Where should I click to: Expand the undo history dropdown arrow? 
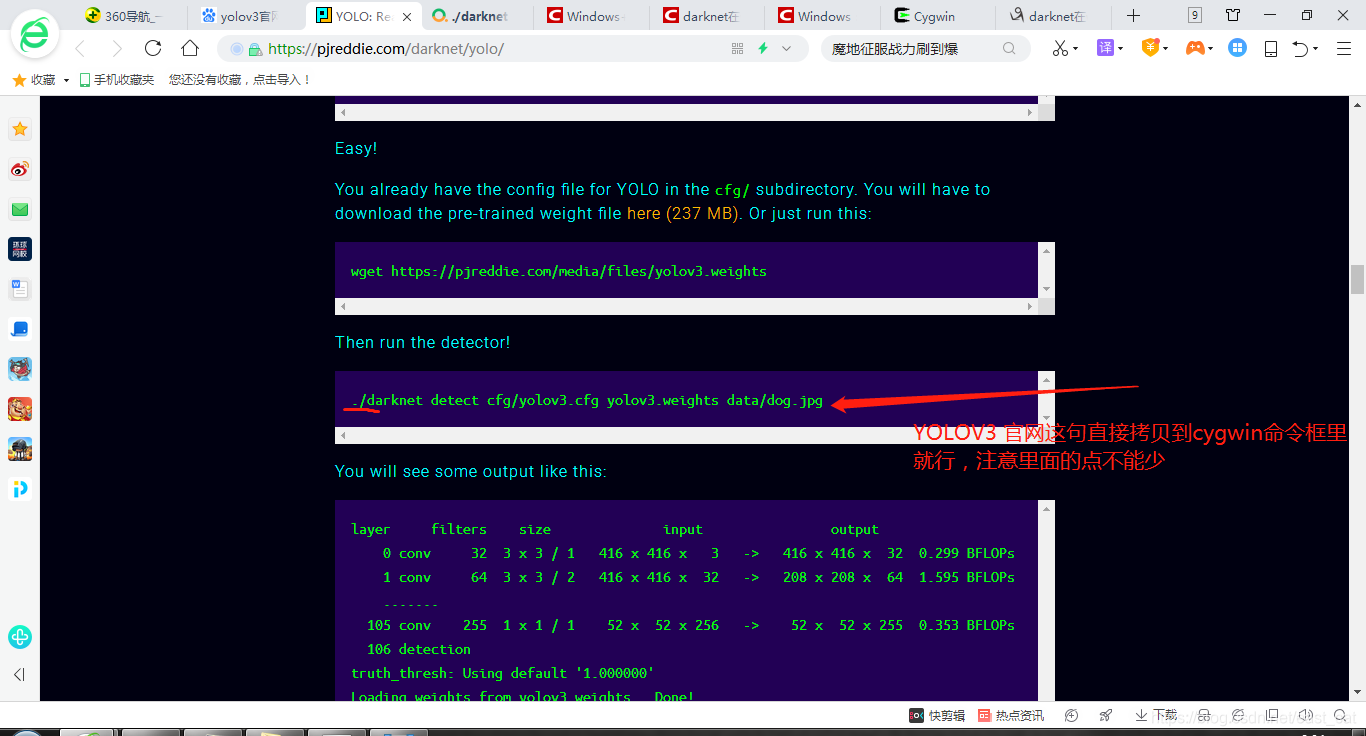tap(1315, 49)
